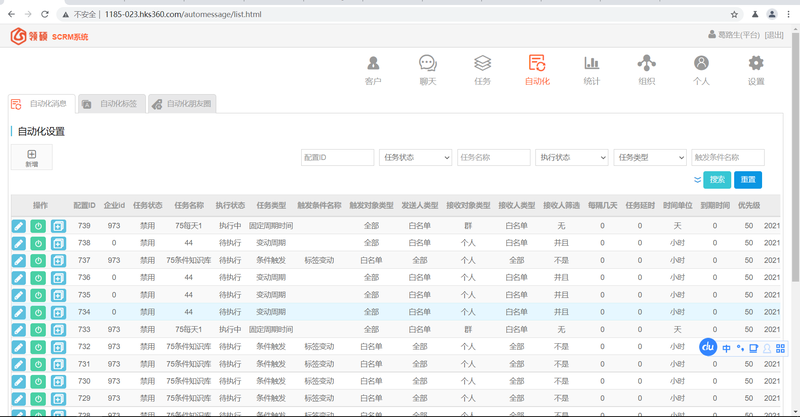Click the 领硕 SCRM系统 logo
This screenshot has width=800, height=417.
(x=49, y=36)
